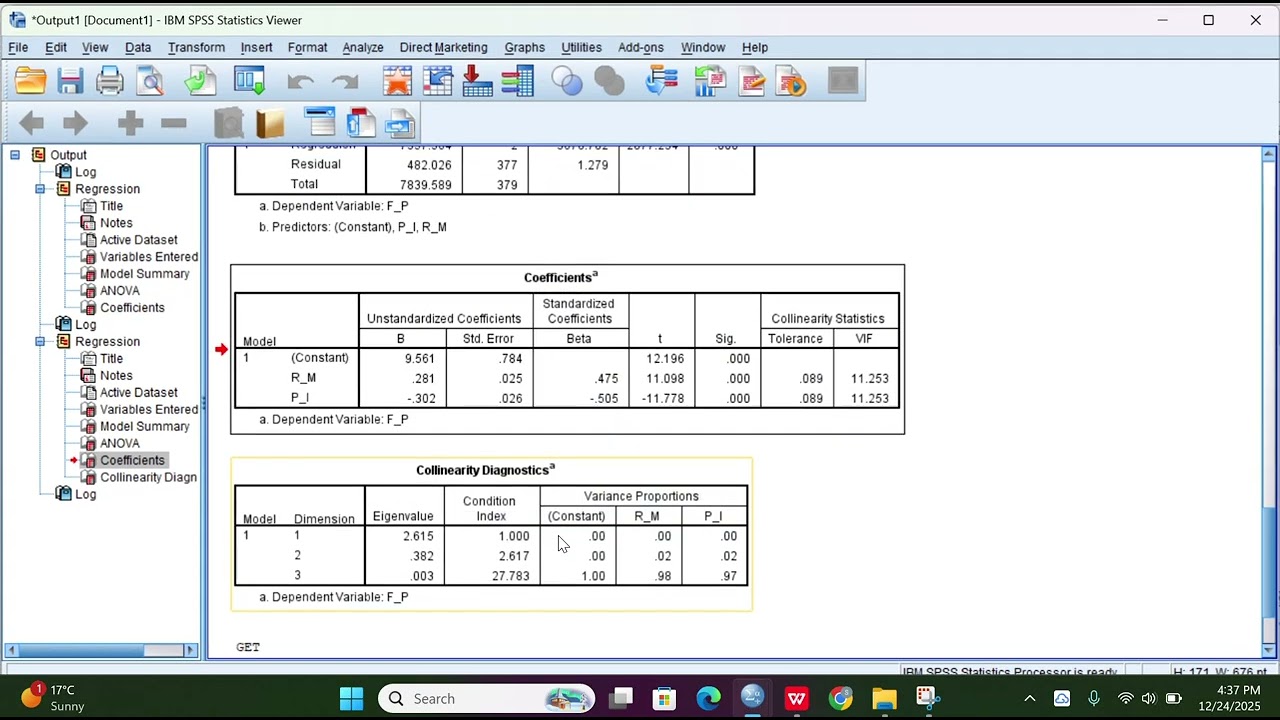Collapse the upper Regression branch in outline
The height and width of the screenshot is (720, 1280).
(40, 189)
